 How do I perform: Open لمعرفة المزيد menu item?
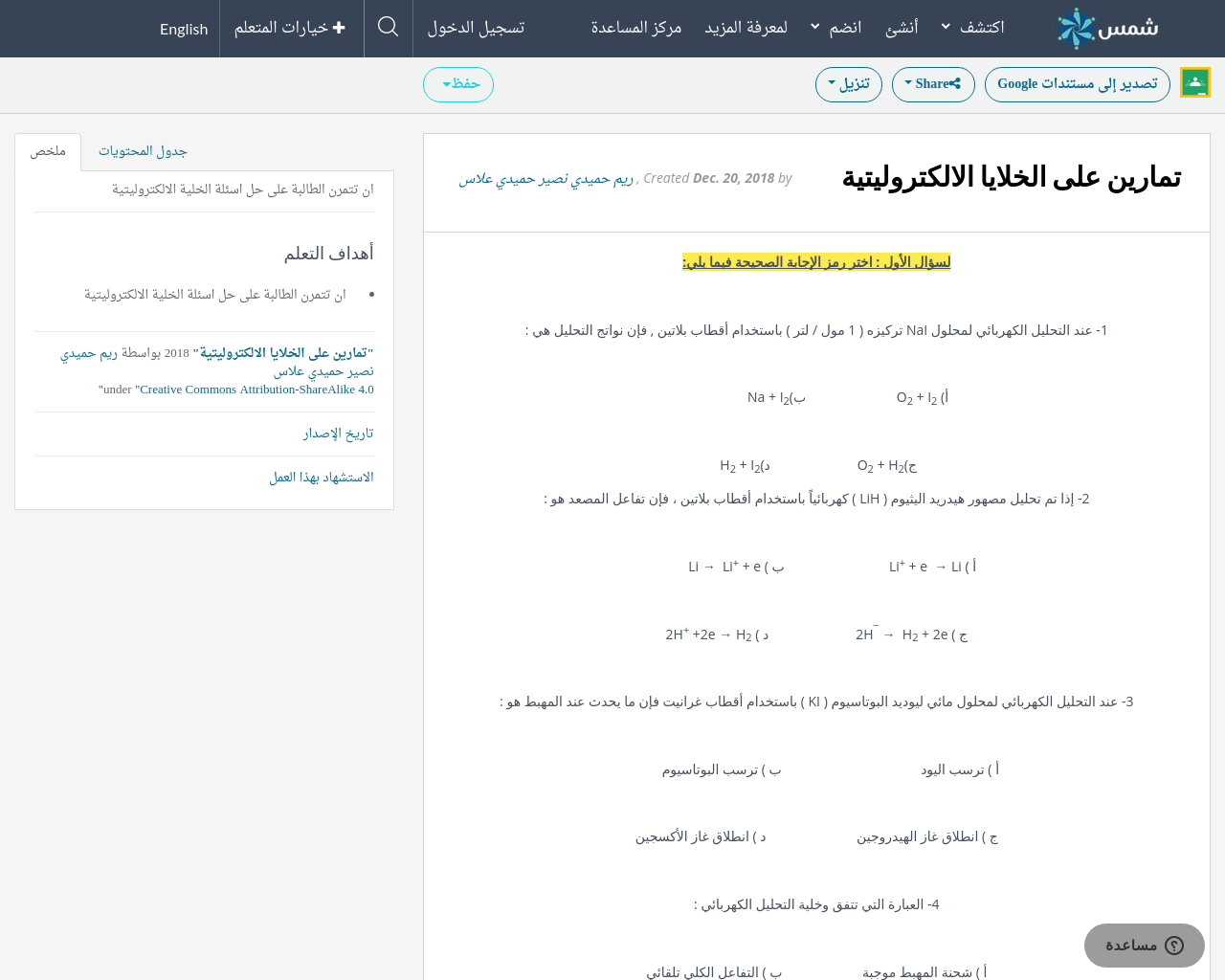click(x=746, y=27)
